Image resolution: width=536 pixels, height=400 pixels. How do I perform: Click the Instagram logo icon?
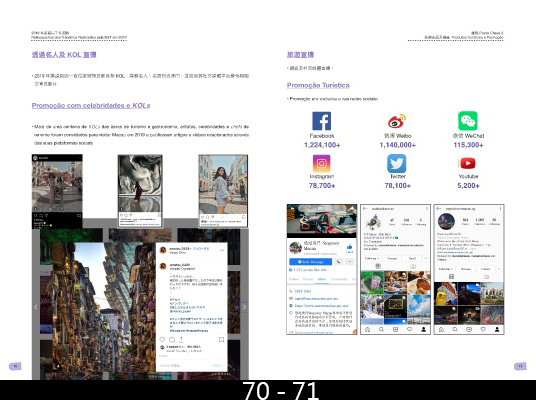pos(321,163)
